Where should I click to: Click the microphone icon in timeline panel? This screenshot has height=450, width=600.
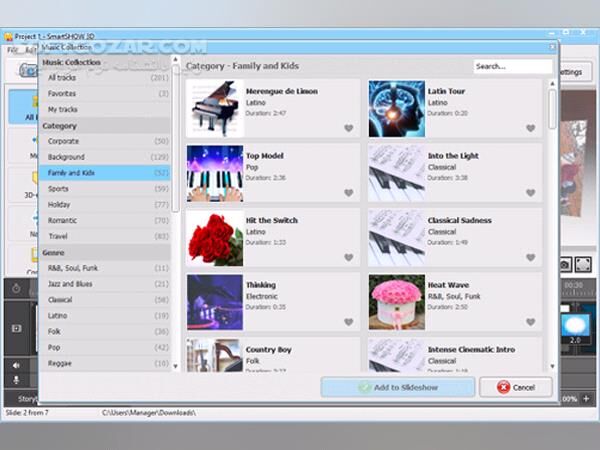16,382
